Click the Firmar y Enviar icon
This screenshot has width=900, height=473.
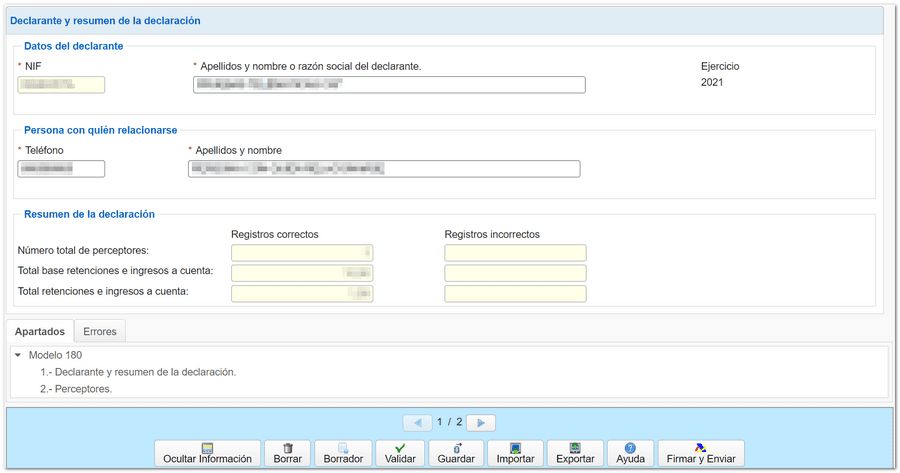coord(700,448)
